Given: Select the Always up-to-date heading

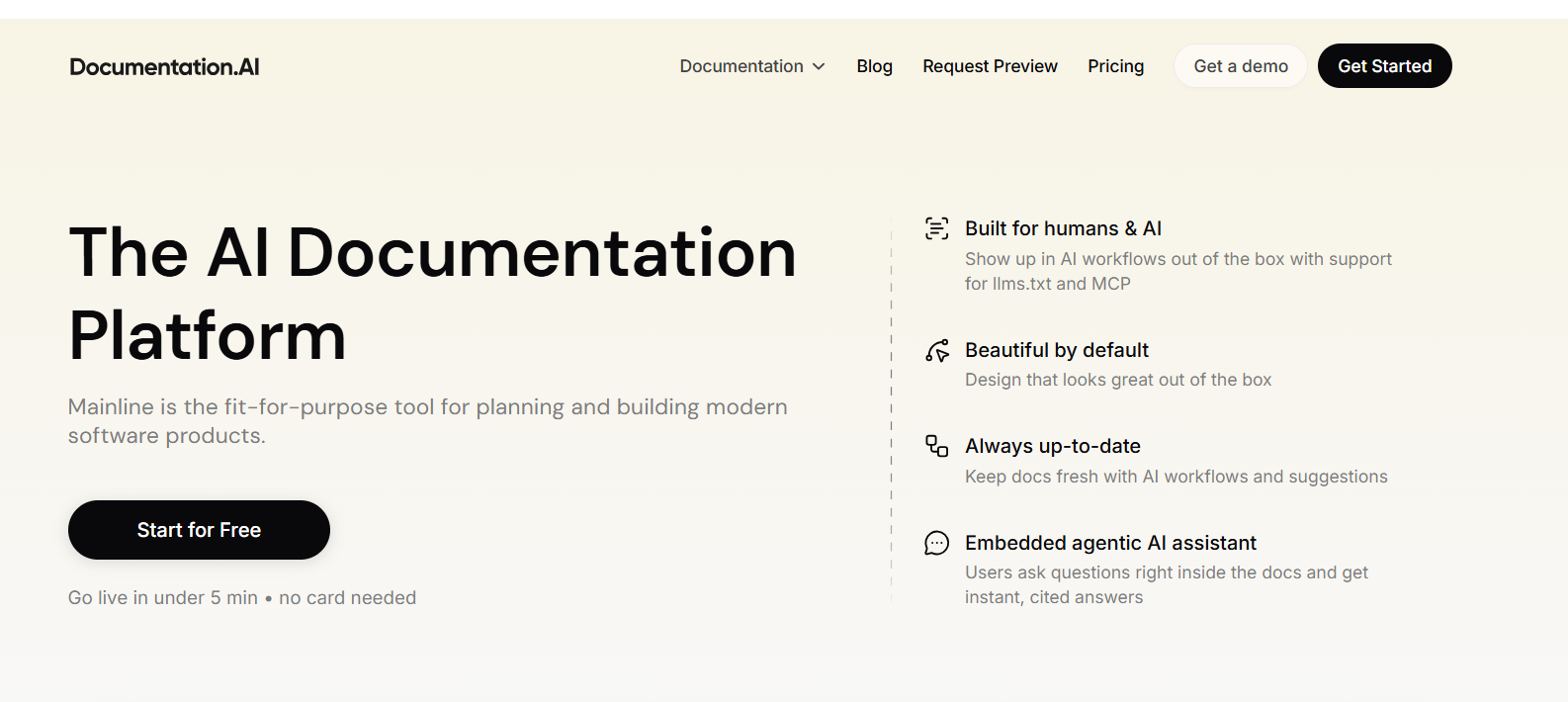Looking at the screenshot, I should [1052, 446].
